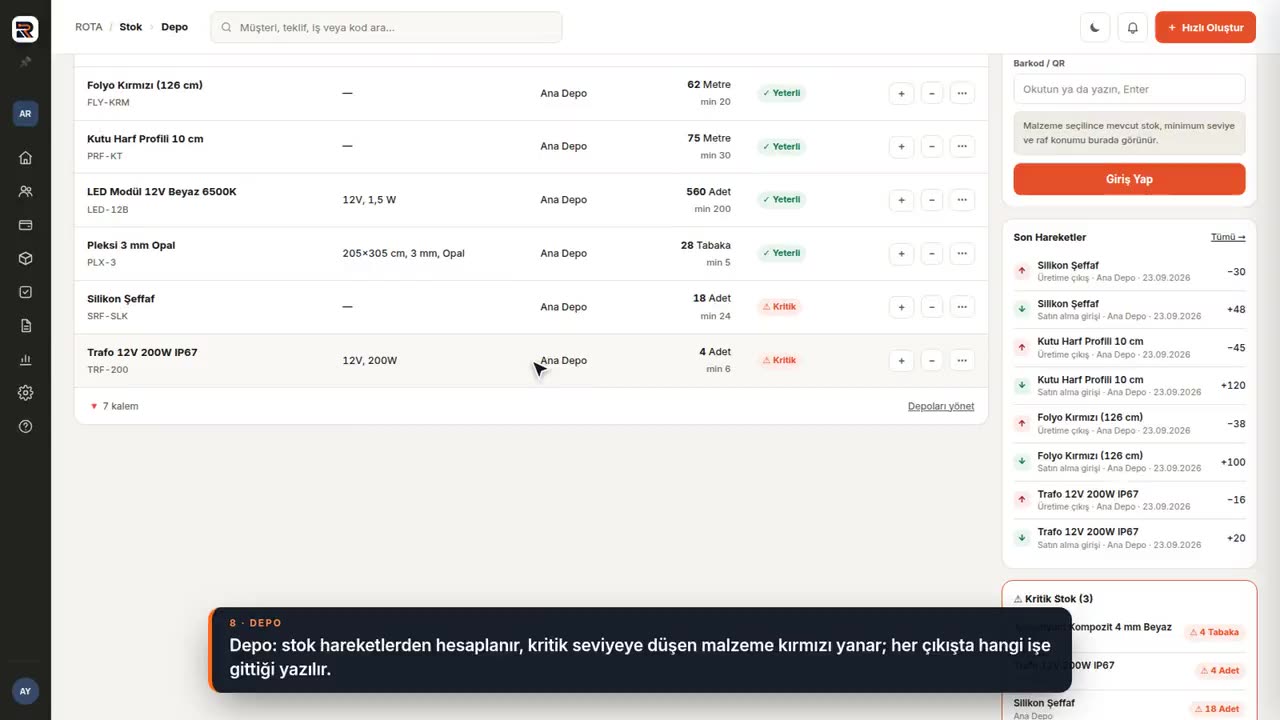The height and width of the screenshot is (720, 1280).
Task: Open the Silikon Şeffaf −30 movement entry
Action: (1129, 271)
